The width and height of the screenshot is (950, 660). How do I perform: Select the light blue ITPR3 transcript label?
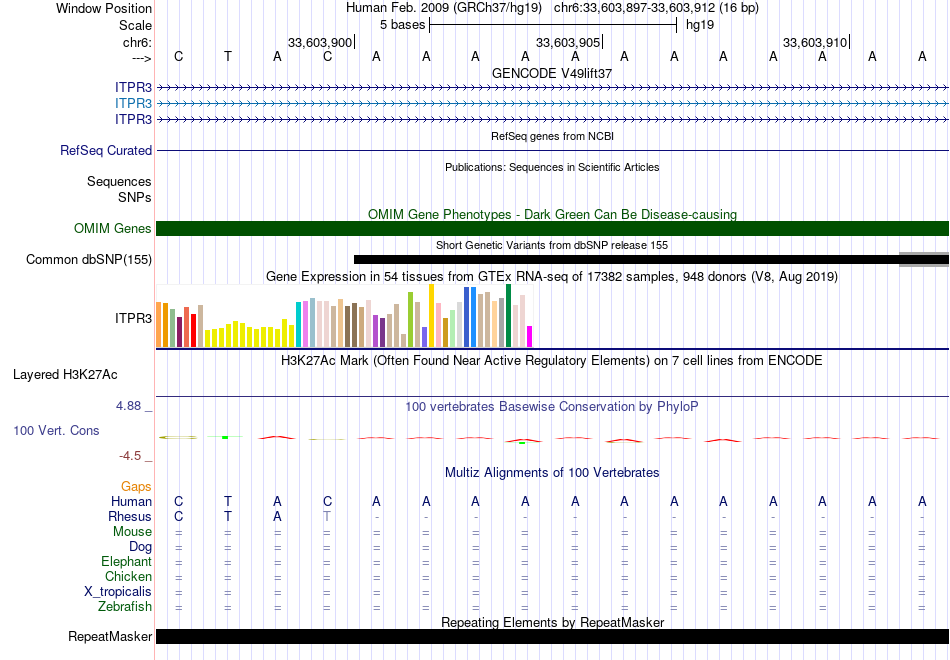pos(133,104)
